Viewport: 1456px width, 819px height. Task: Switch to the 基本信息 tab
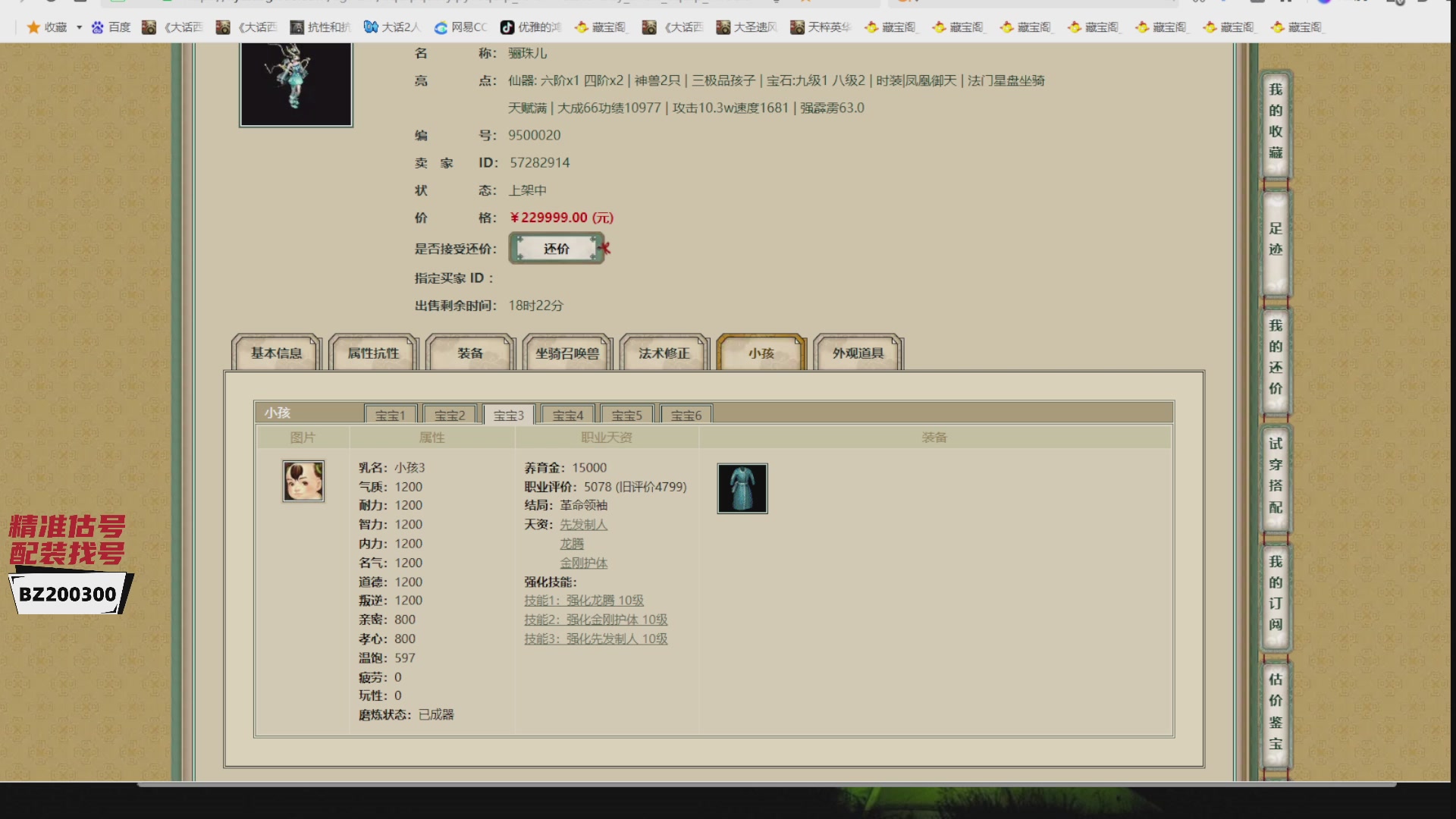[277, 353]
